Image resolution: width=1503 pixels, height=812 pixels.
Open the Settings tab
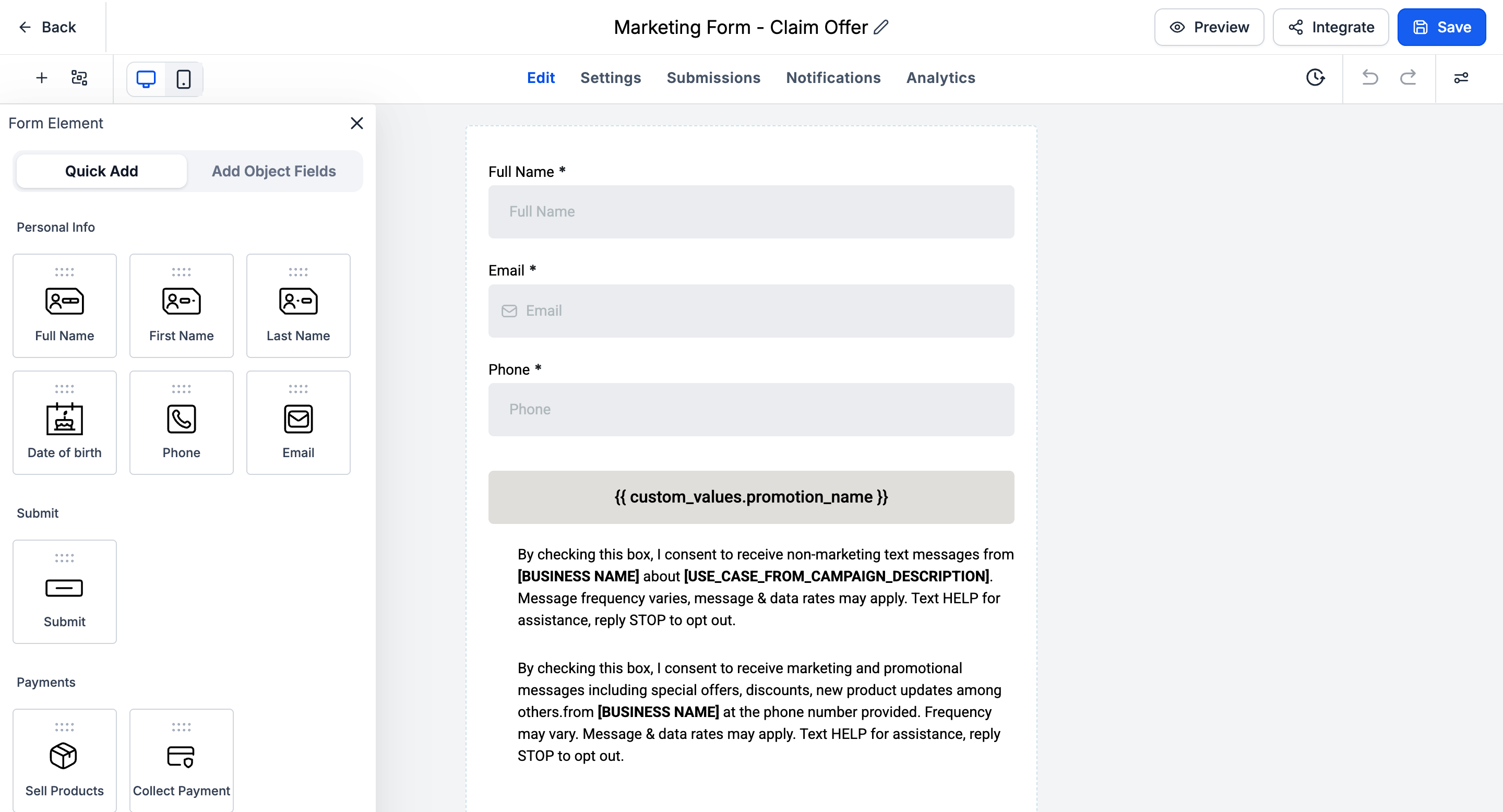(x=610, y=78)
